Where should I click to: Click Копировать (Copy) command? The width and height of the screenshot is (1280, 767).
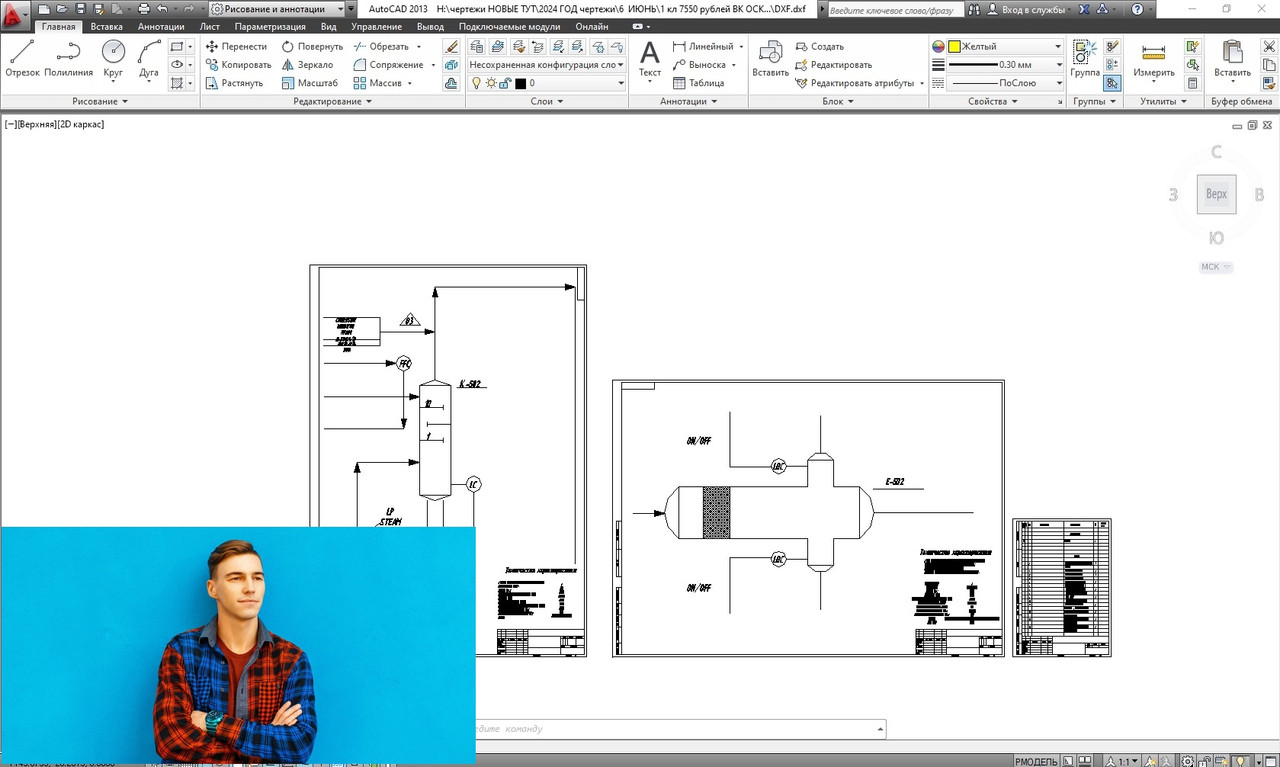point(238,65)
